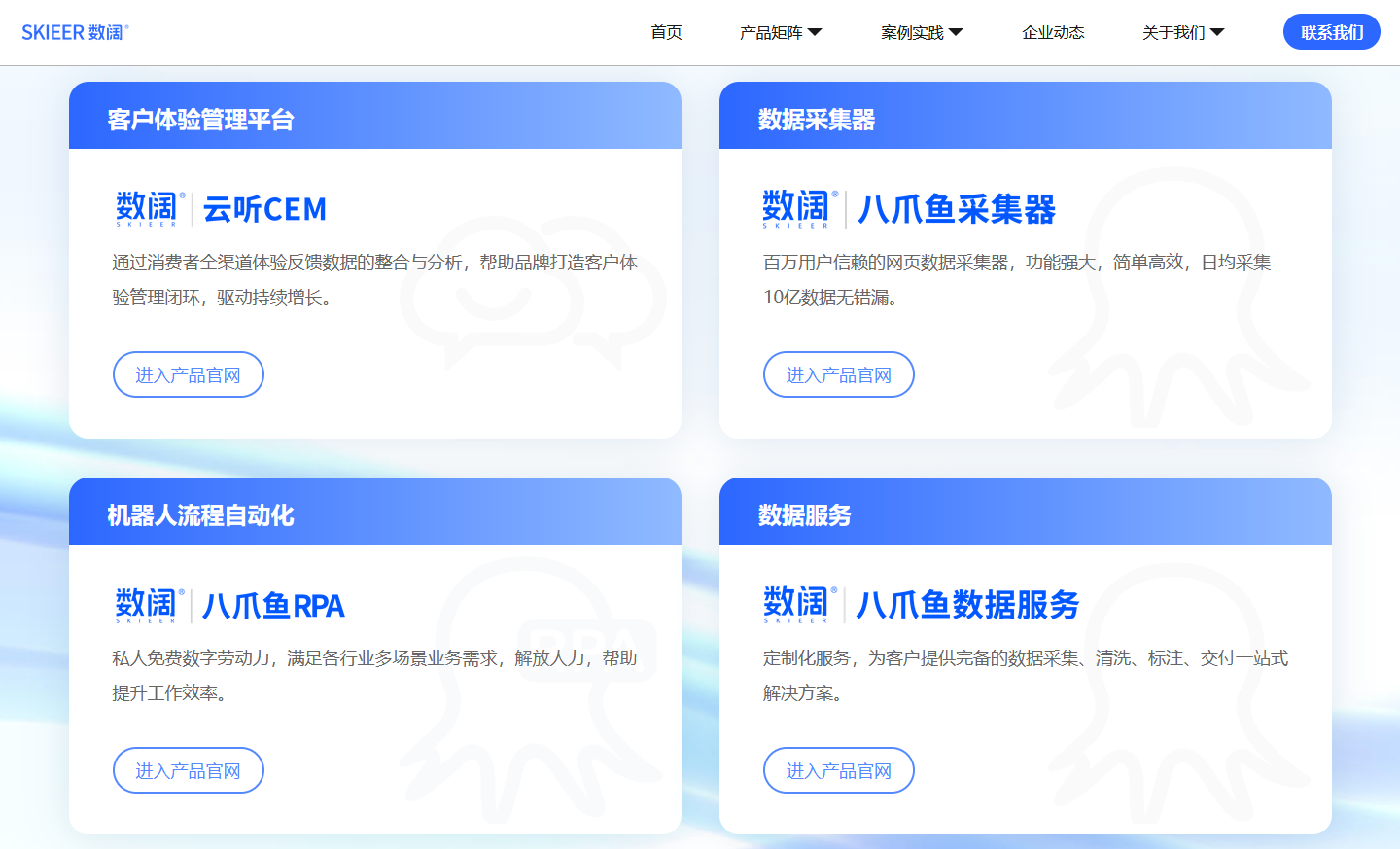Click the 数阔 logo beside 八爪鱼RPA
This screenshot has width=1400, height=849.
coord(150,604)
